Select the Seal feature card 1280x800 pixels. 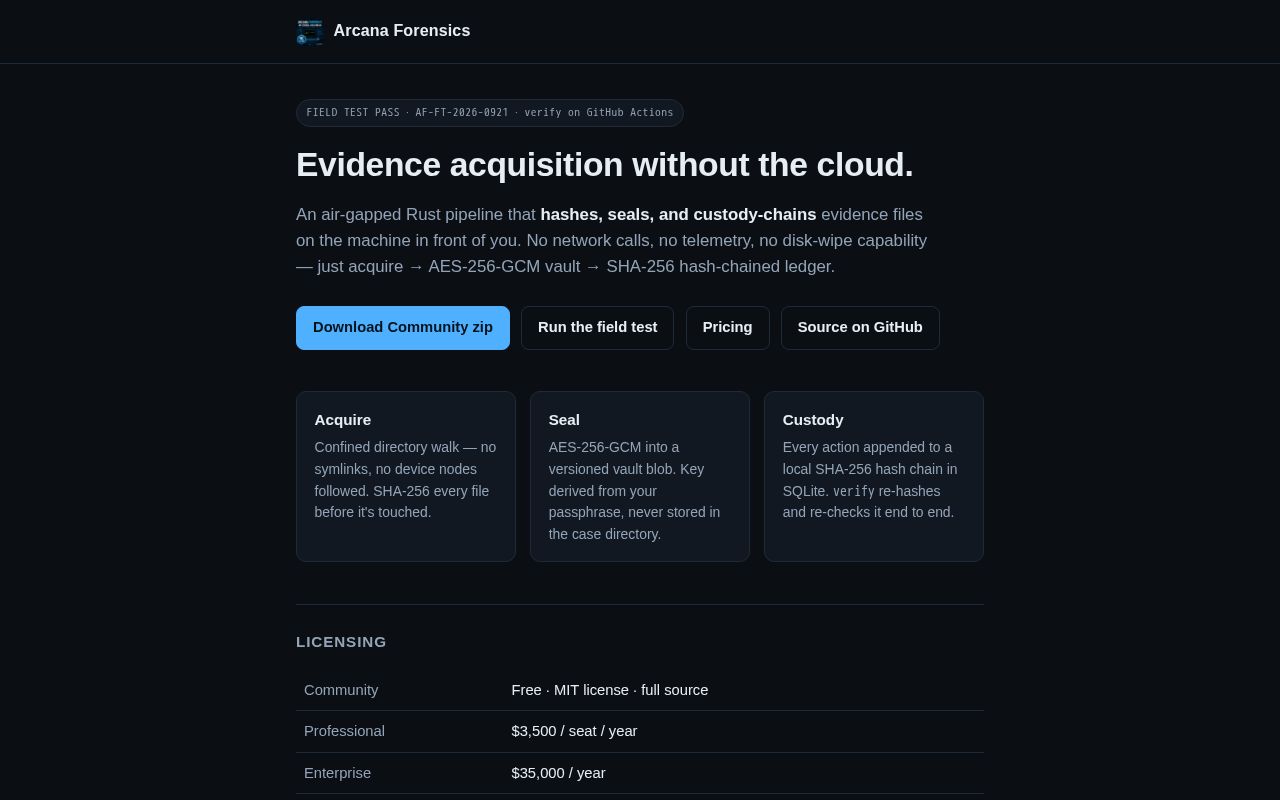(x=640, y=476)
